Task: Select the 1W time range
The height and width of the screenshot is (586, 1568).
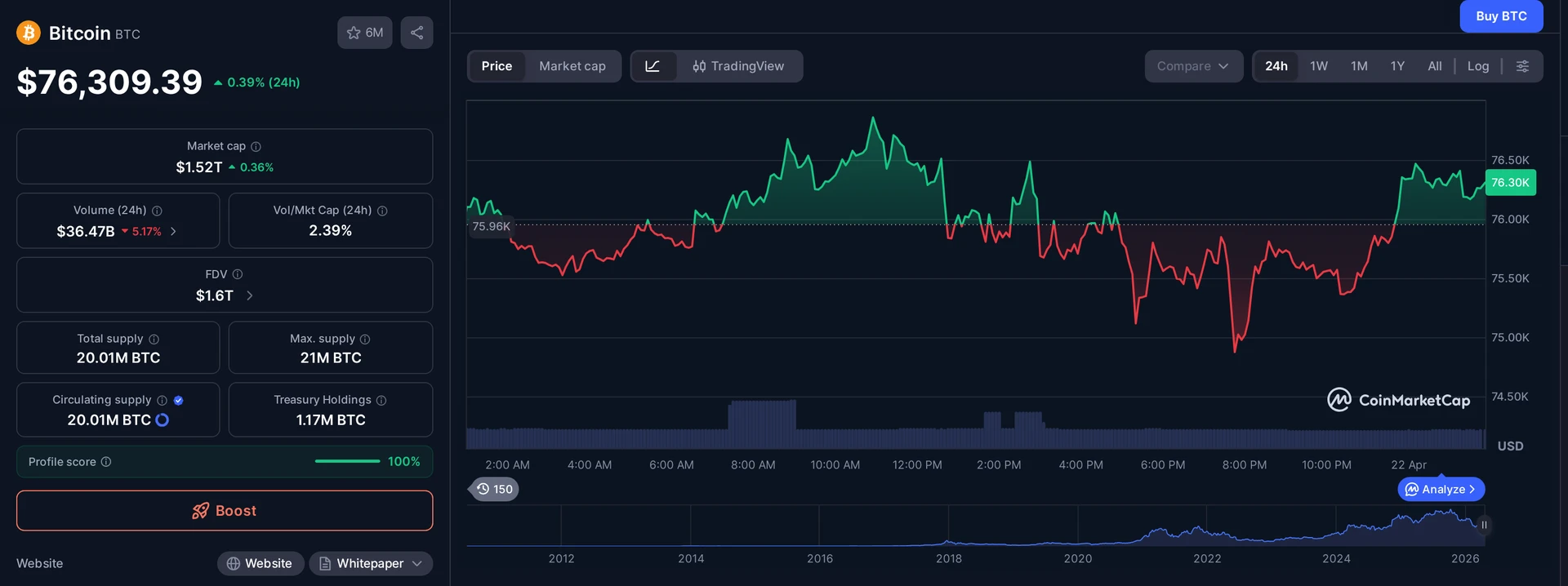Action: click(x=1319, y=66)
